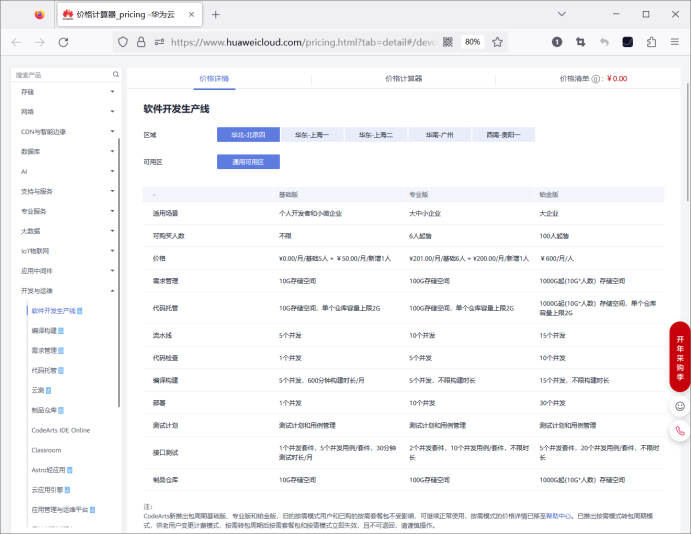Go back to the previous page
Image resolution: width=691 pixels, height=534 pixels.
(x=16, y=42)
